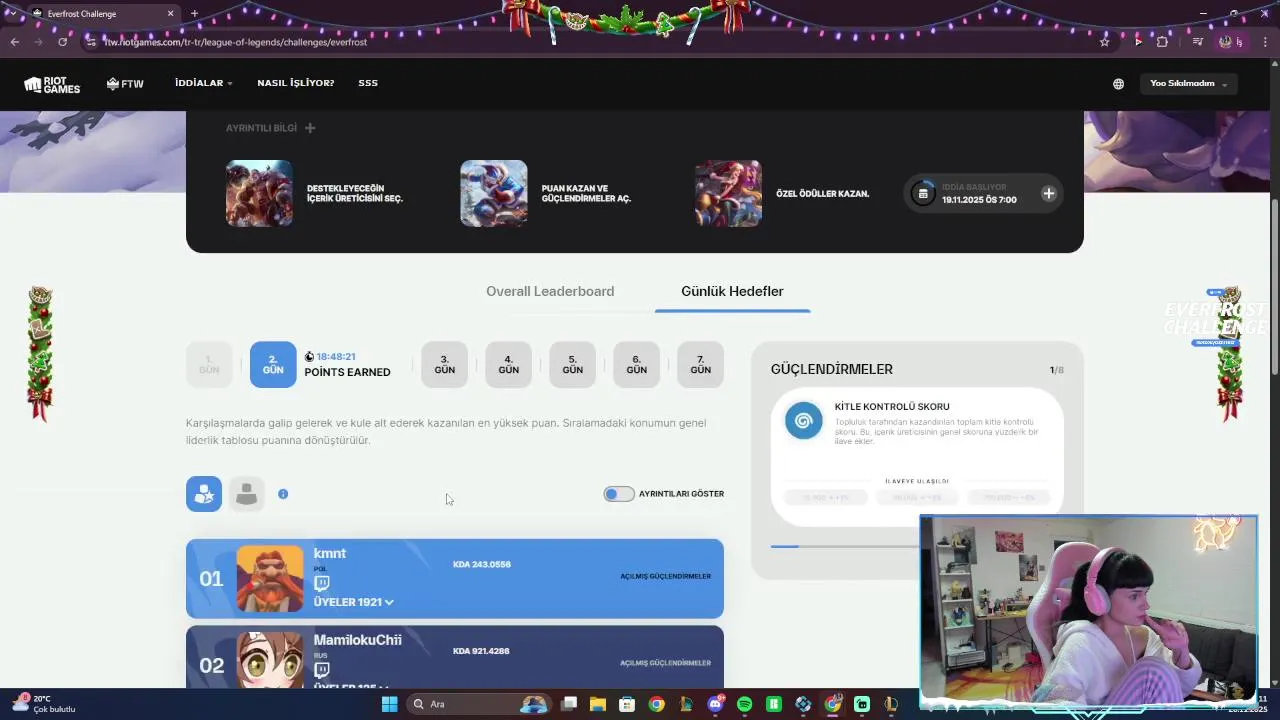Screen dimensions: 1280x720
Task: Reload the page
Action: (x=62, y=42)
